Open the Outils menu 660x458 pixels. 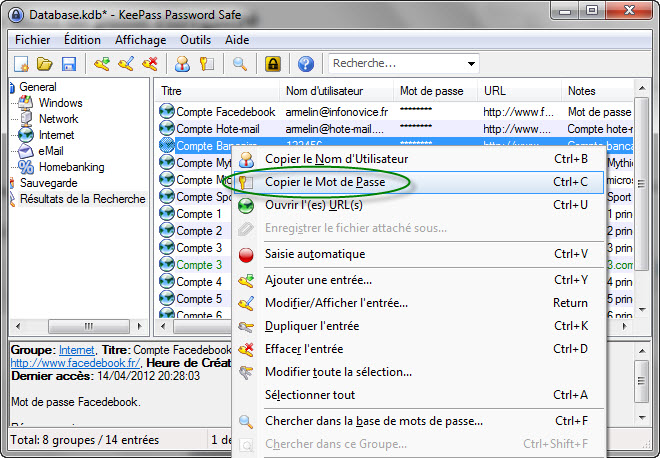[195, 40]
